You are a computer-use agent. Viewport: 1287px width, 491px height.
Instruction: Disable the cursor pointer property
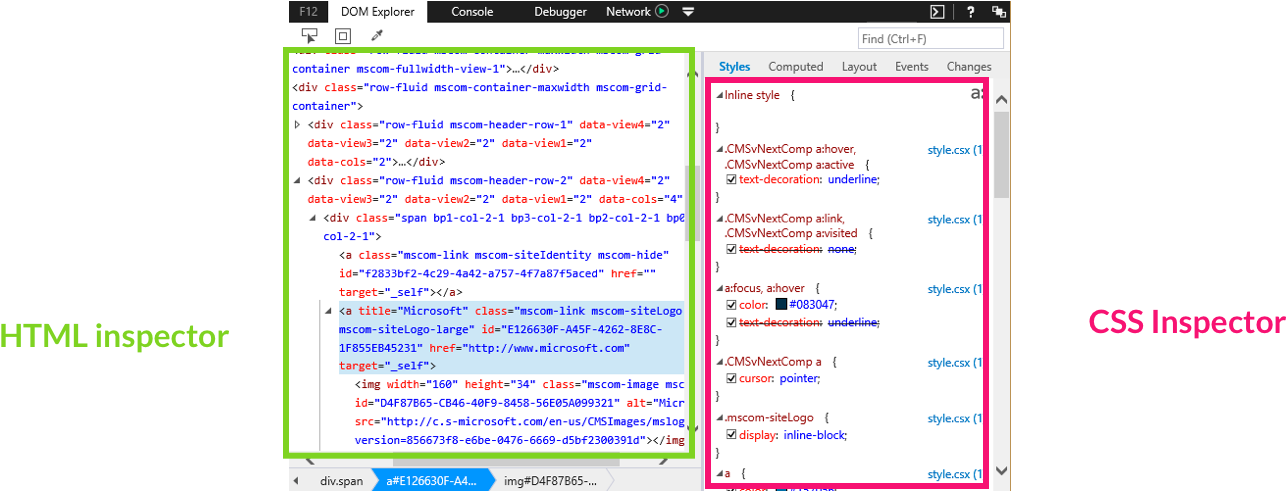click(x=731, y=378)
